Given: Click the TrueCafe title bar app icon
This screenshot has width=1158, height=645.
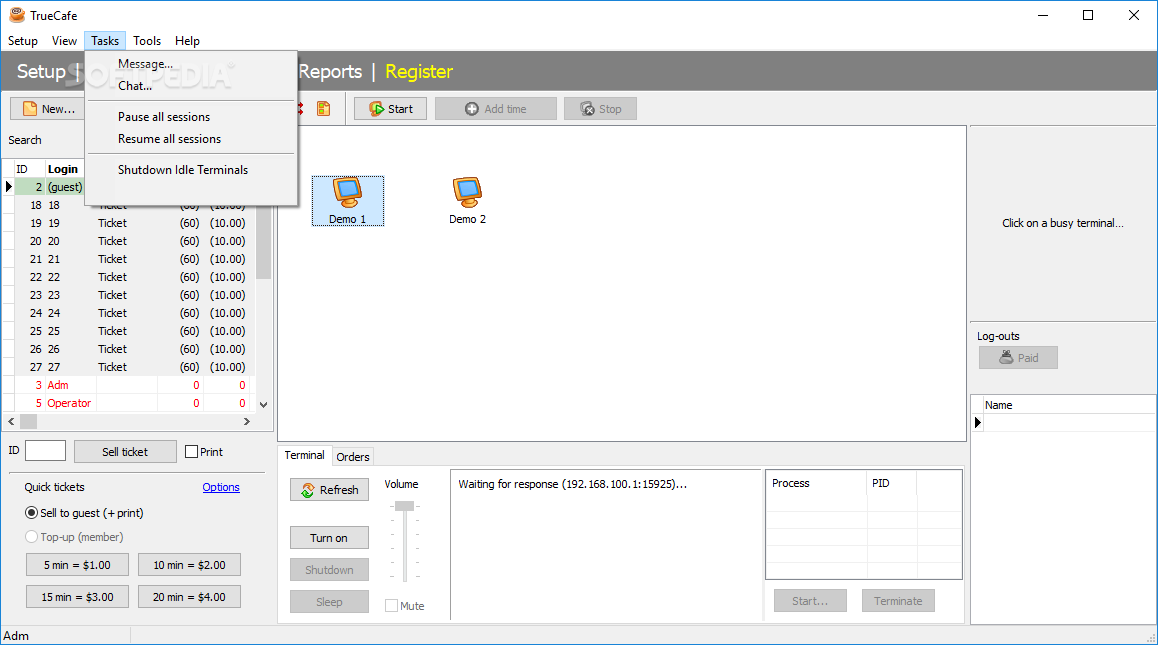Looking at the screenshot, I should click(x=16, y=15).
